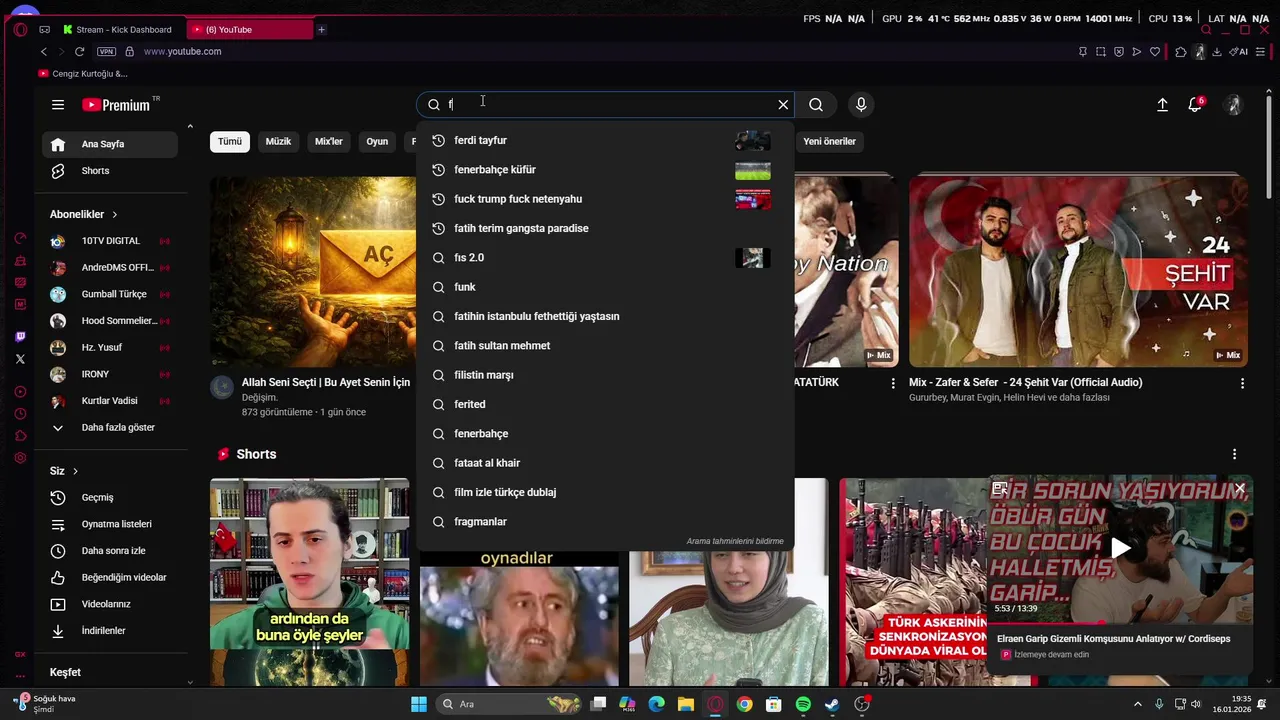Expand the miniplayer to full view
This screenshot has height=720, width=1280.
click(1000, 489)
